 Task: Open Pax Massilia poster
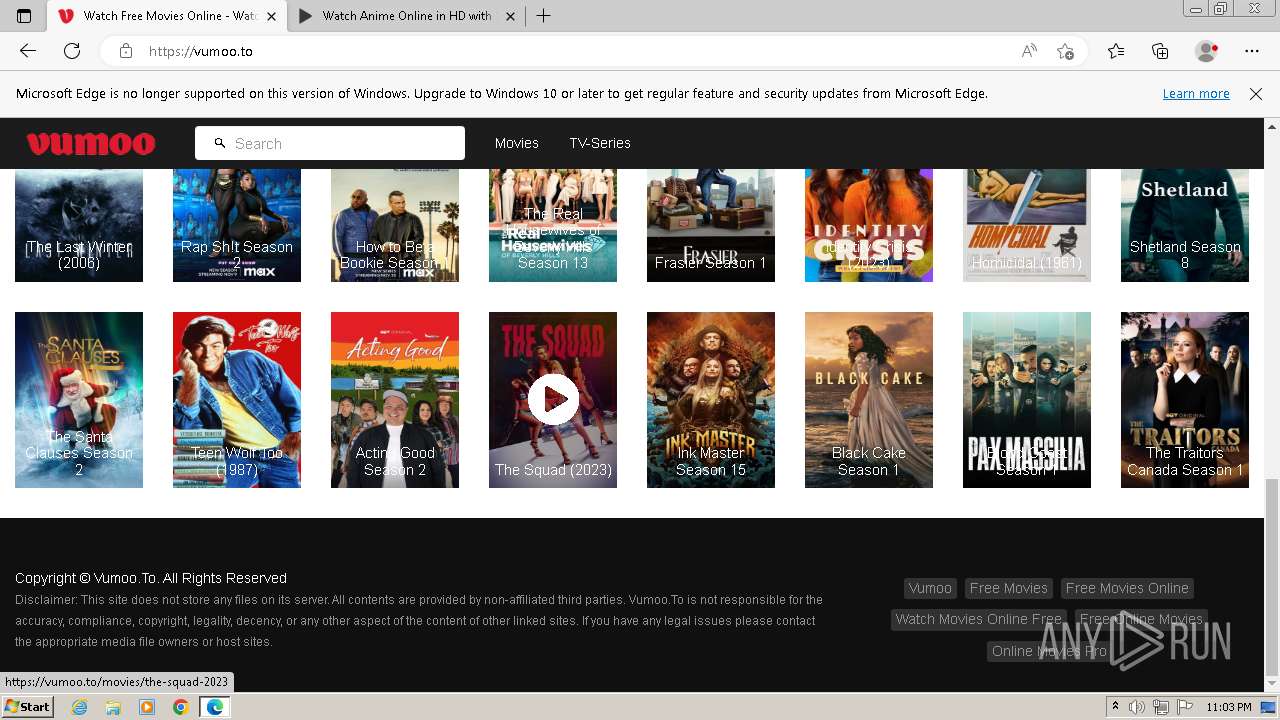pyautogui.click(x=1027, y=400)
